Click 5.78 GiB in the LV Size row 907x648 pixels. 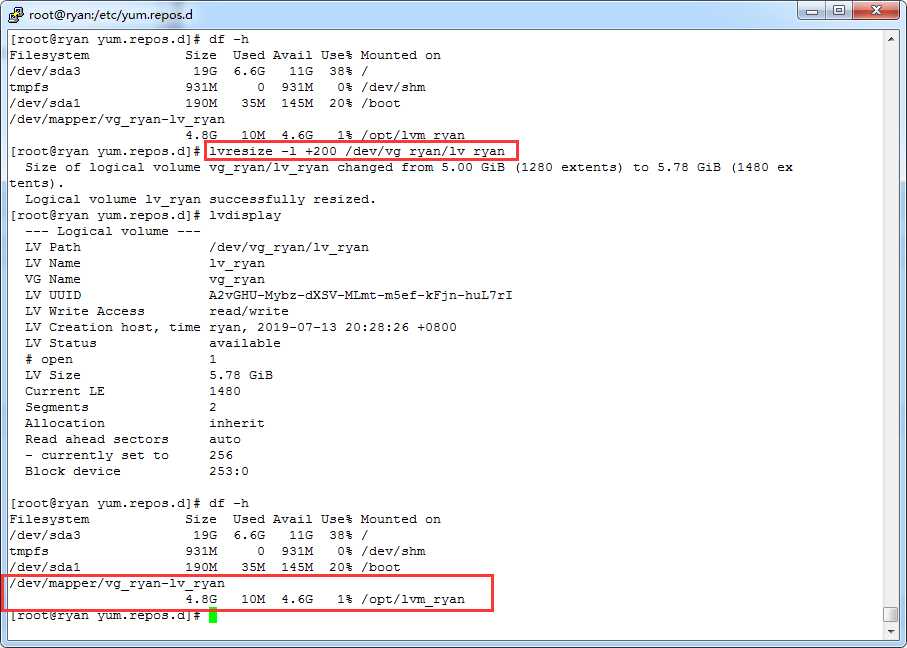[x=241, y=375]
